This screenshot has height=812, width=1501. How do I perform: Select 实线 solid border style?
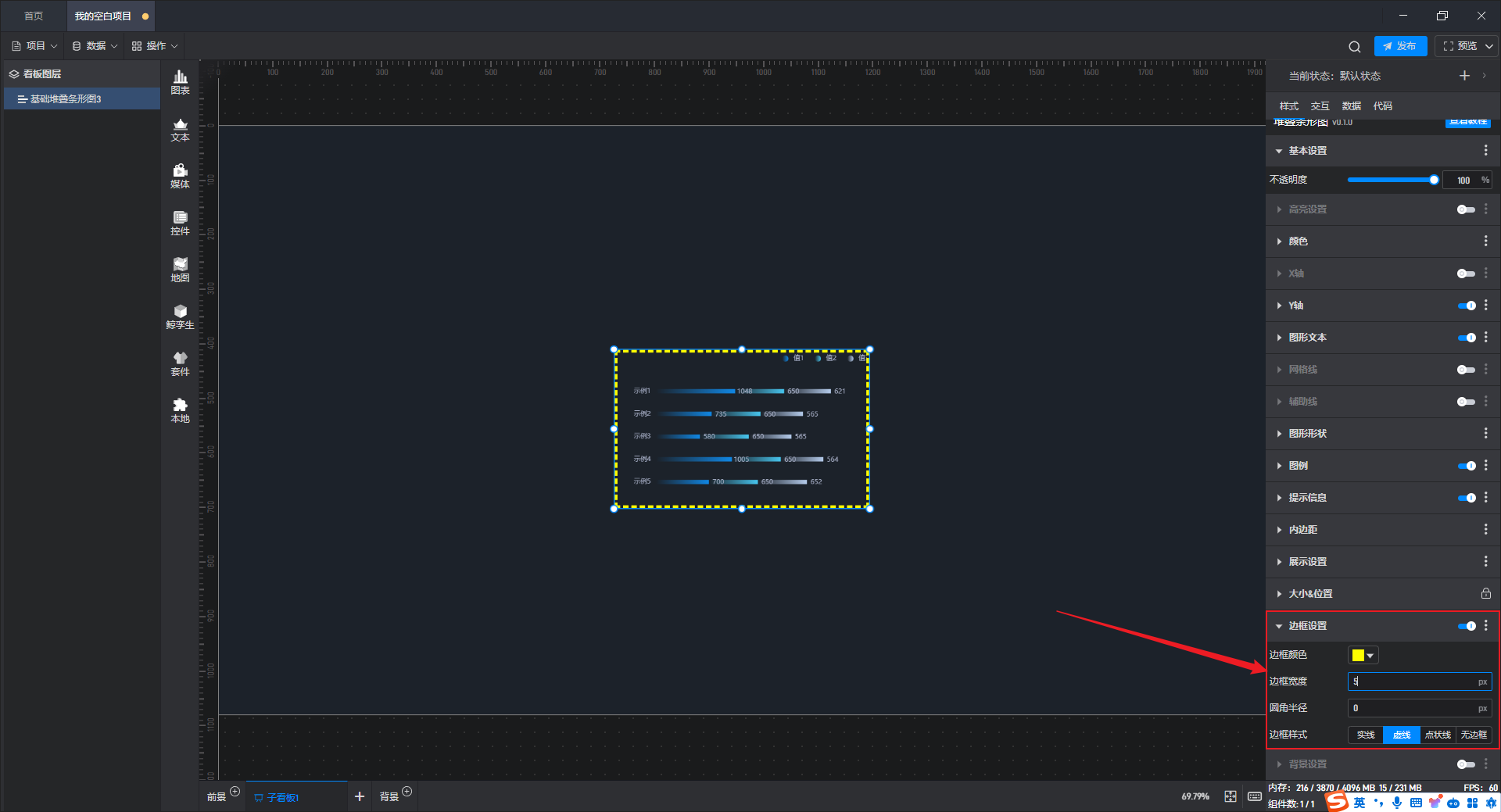coord(1366,735)
